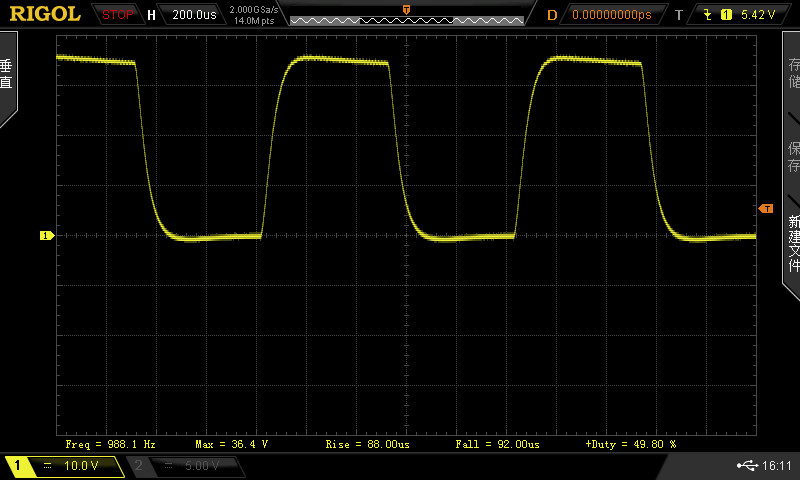Click the red STOP run status indicator
Viewport: 800px width, 480px height.
117,15
